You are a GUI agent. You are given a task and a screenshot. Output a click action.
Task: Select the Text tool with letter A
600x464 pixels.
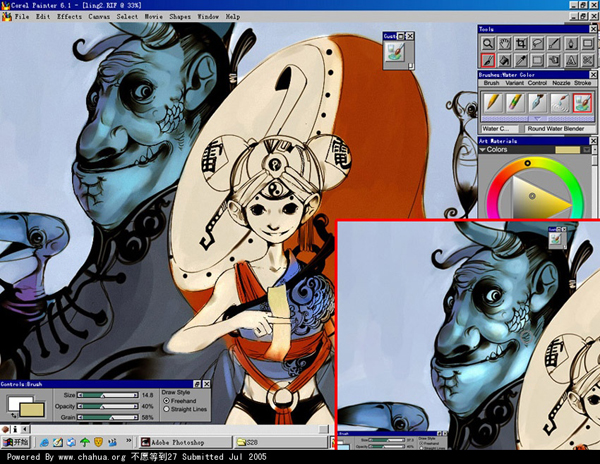tap(571, 60)
